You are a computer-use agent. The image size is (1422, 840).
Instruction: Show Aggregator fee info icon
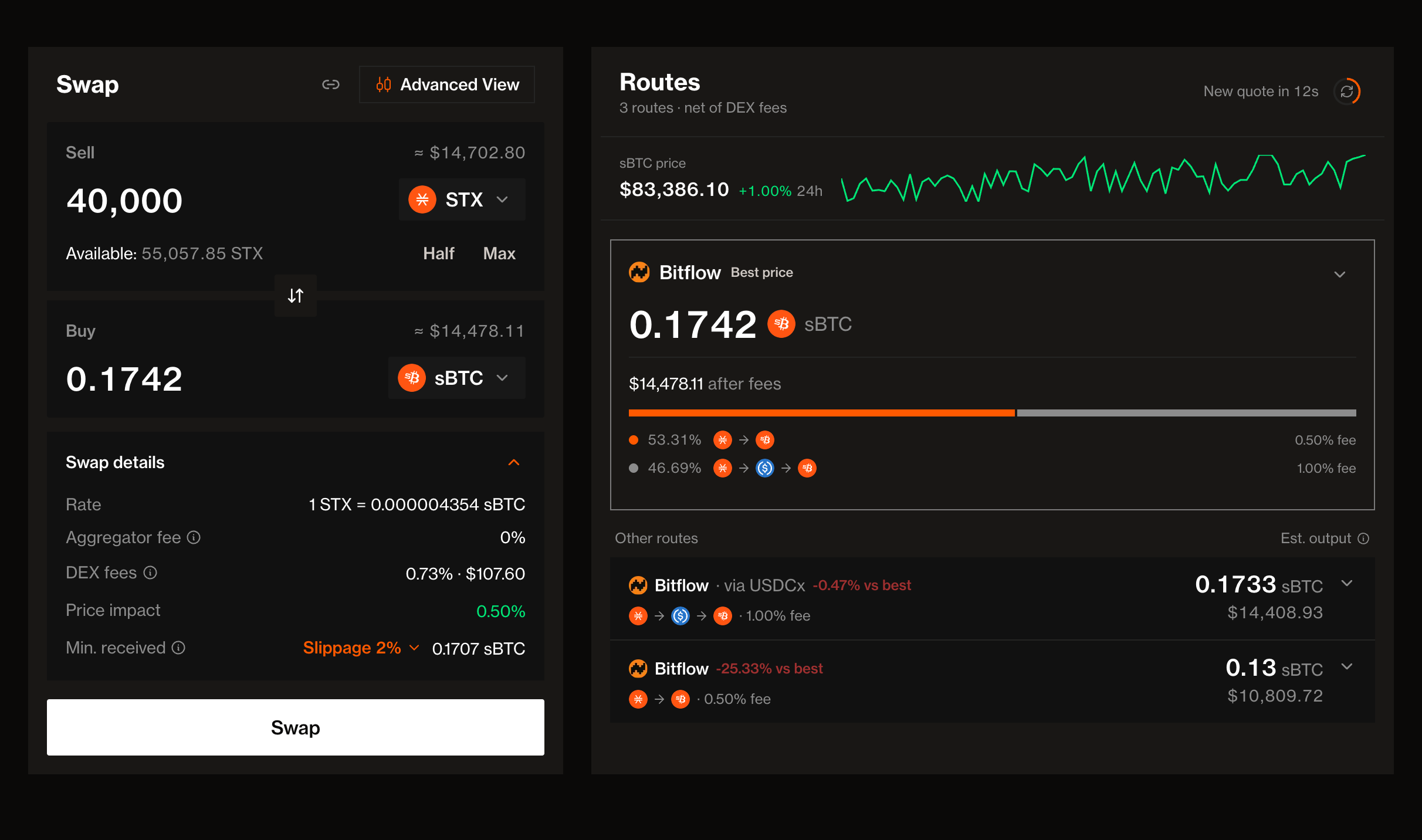[194, 537]
